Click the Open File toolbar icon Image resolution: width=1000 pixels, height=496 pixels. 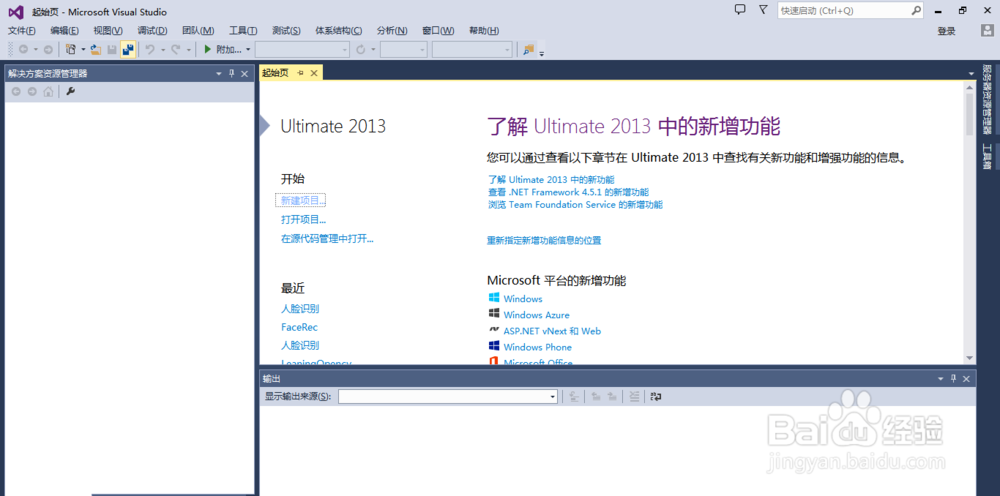(x=96, y=49)
